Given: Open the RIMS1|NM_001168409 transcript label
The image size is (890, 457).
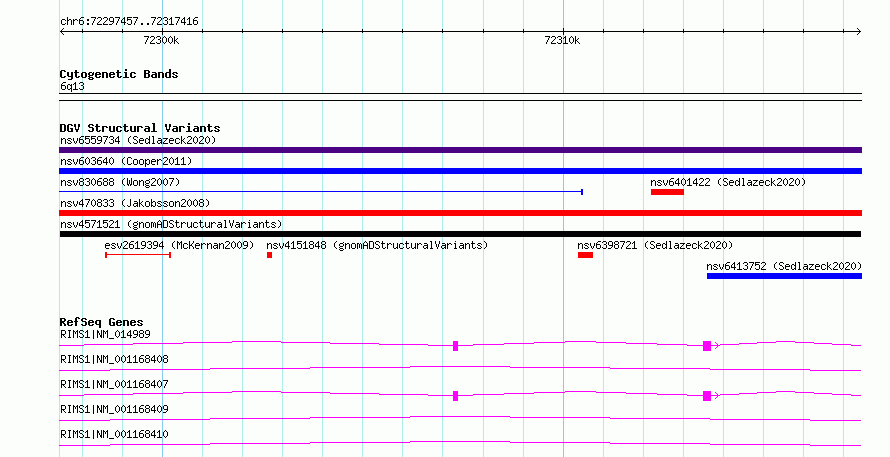Looking at the screenshot, I should (x=114, y=409).
